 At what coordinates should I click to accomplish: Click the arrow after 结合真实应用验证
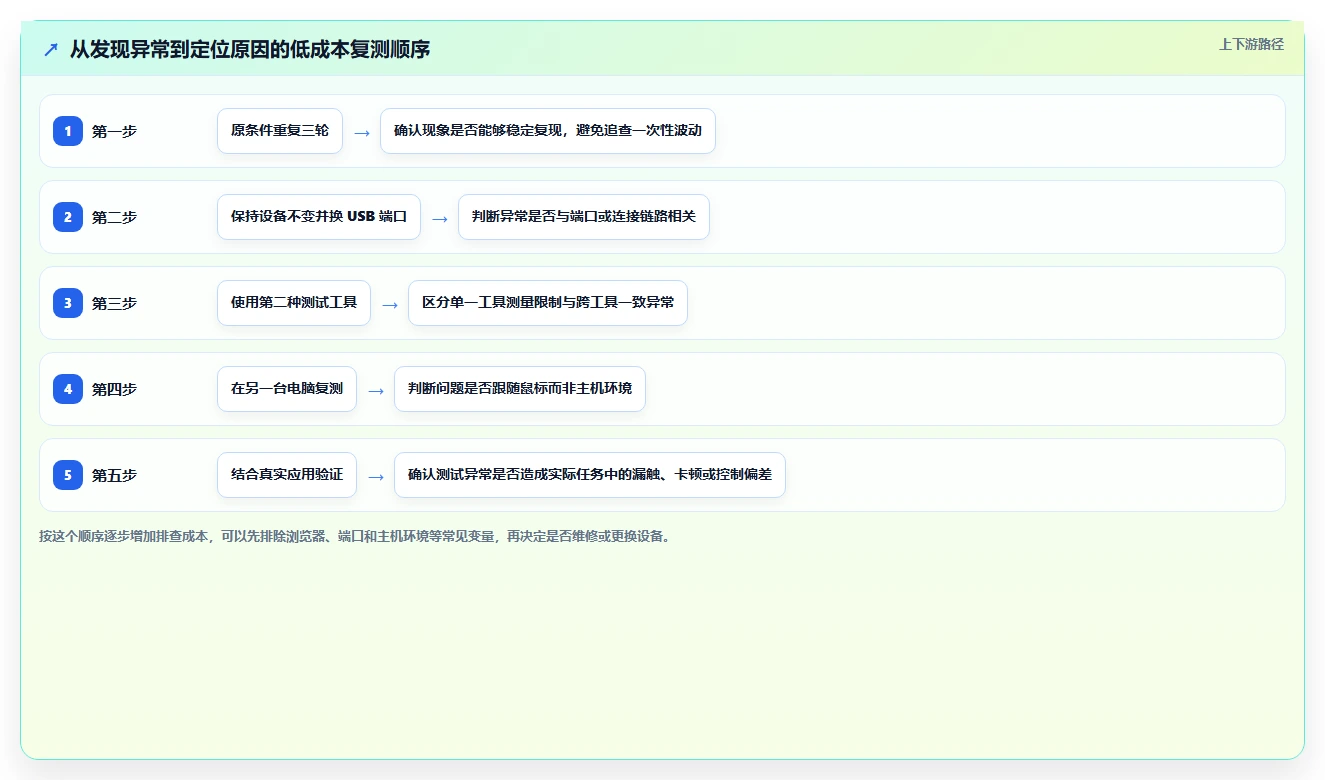pyautogui.click(x=376, y=476)
